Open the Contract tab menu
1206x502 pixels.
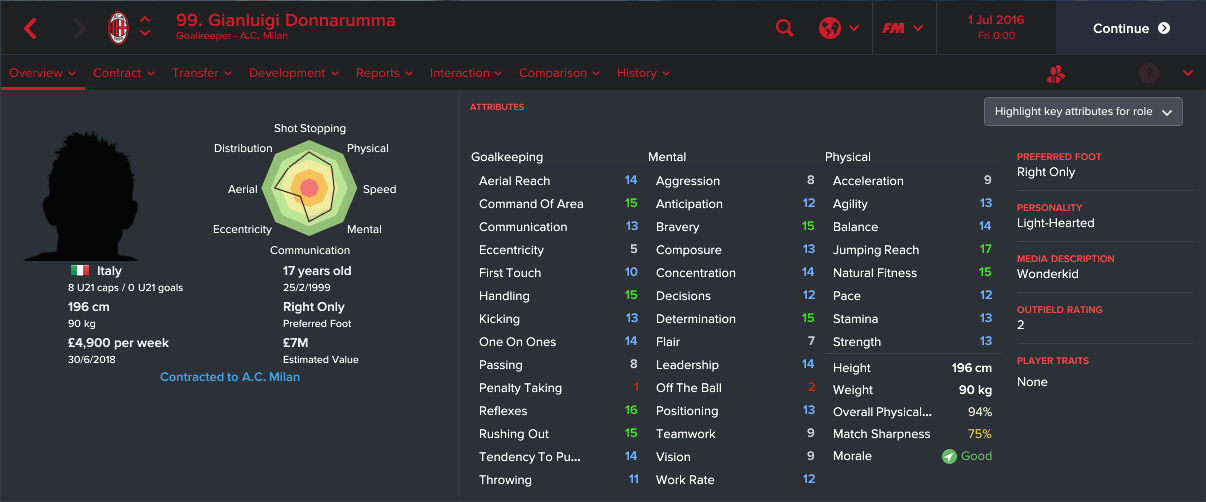pos(124,73)
